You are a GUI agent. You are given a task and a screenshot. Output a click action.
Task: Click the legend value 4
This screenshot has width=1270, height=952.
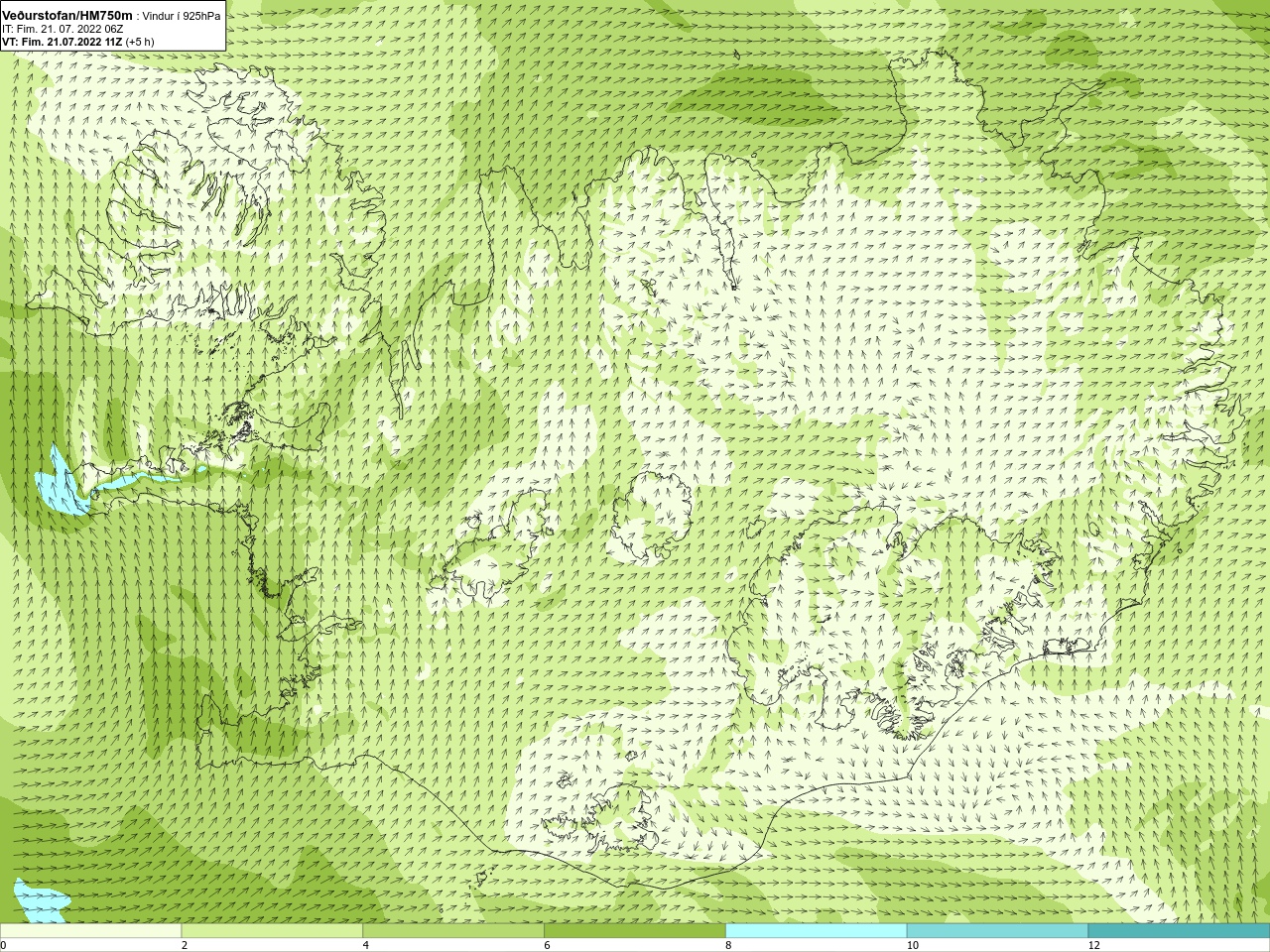tap(366, 945)
